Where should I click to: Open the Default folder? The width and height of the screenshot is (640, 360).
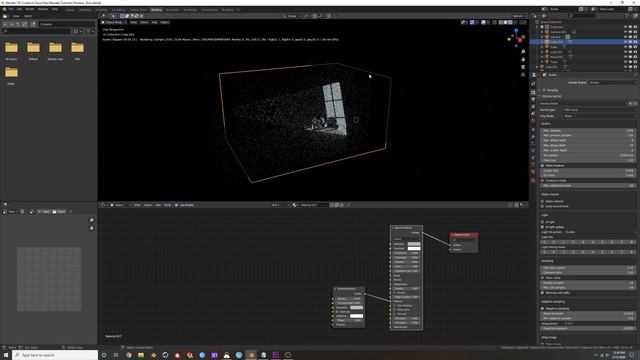[33, 51]
